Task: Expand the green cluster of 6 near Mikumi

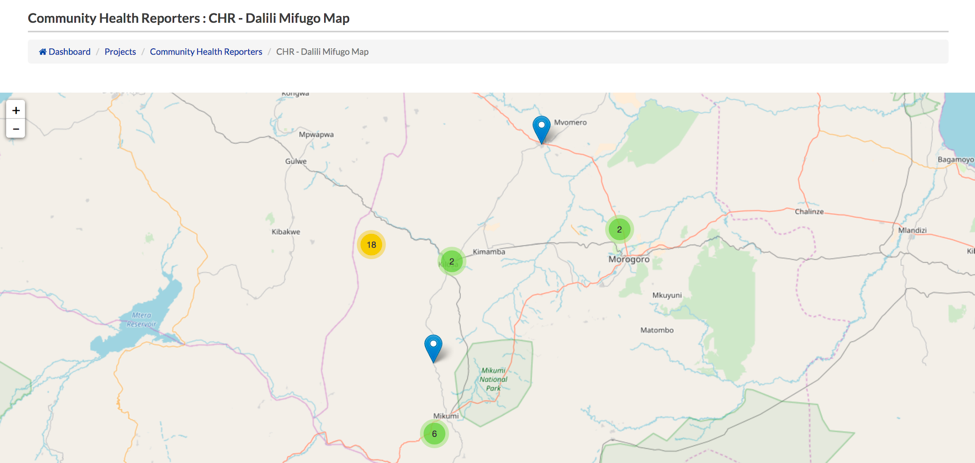Action: [434, 434]
